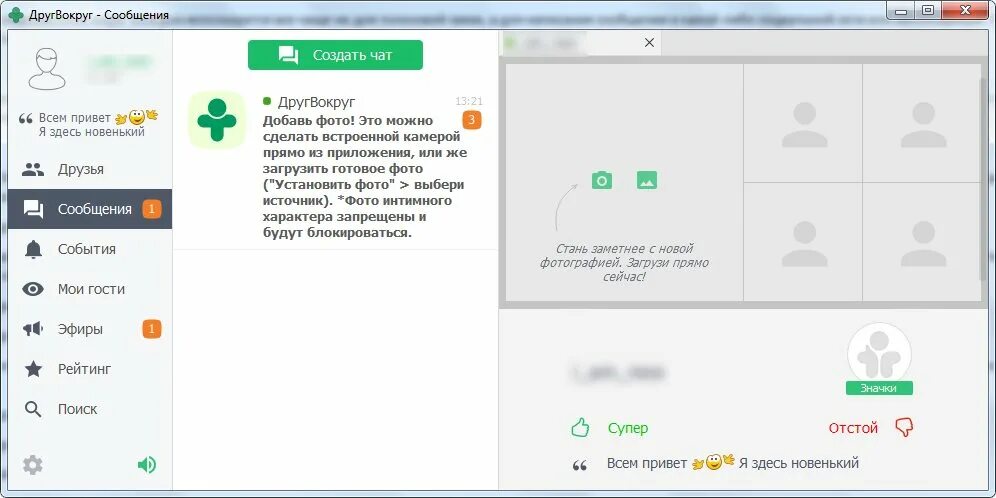Click the Эфиры megaphone icon
This screenshot has width=996, height=498.
point(33,329)
